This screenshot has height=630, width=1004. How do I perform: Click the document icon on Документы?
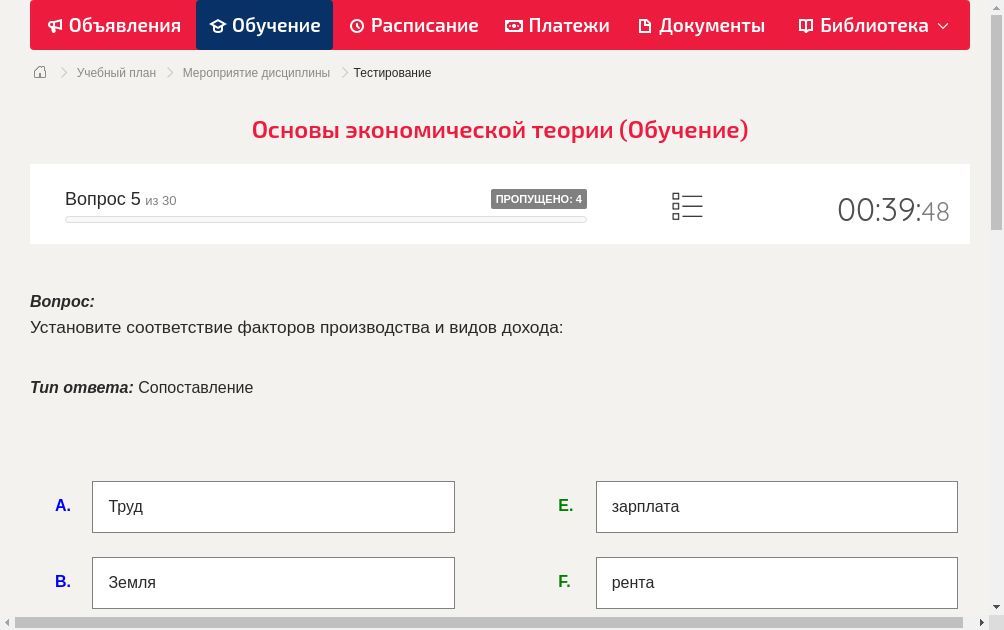(x=647, y=25)
